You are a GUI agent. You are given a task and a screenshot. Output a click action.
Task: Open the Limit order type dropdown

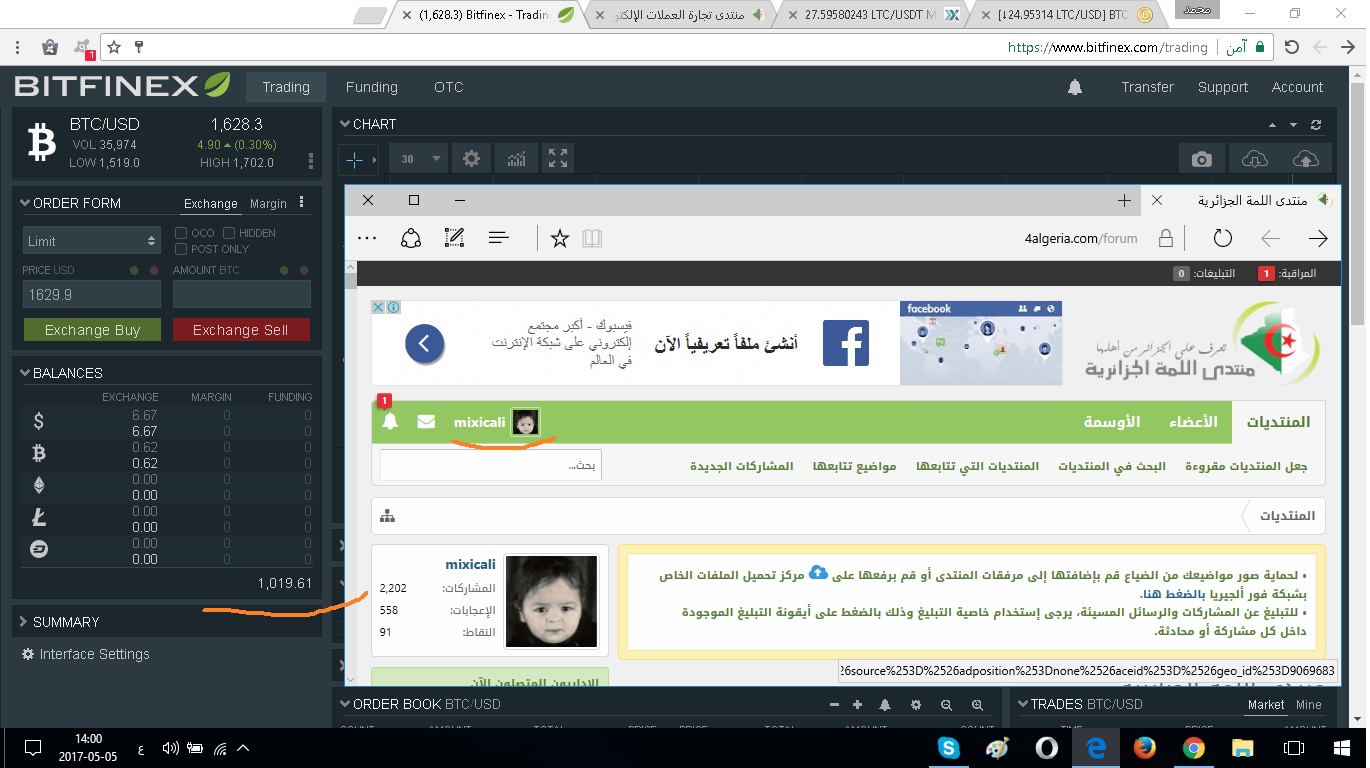coord(91,241)
